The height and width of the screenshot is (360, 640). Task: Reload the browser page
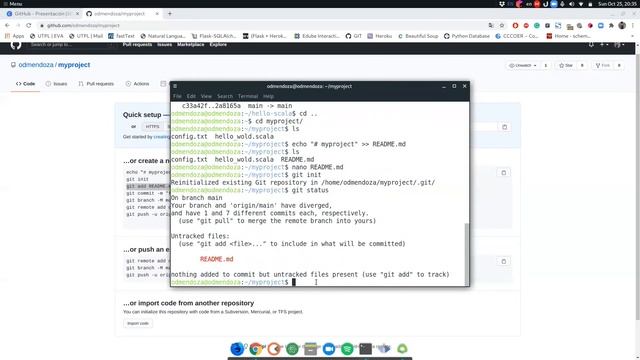[x=29, y=25]
